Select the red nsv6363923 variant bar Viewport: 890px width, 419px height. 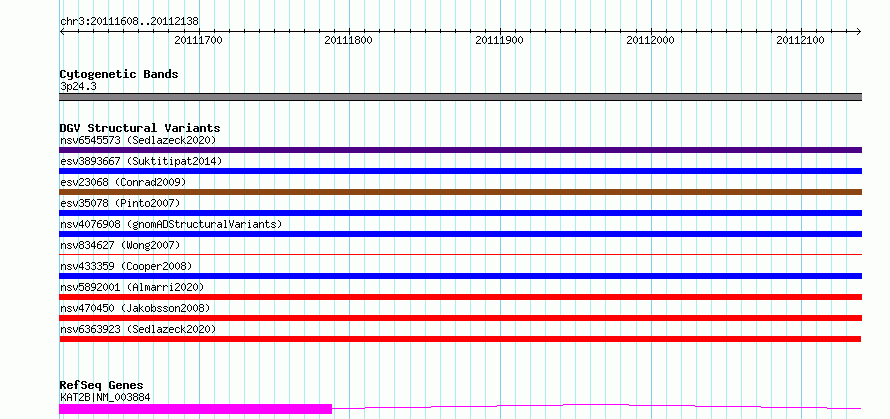[x=460, y=339]
